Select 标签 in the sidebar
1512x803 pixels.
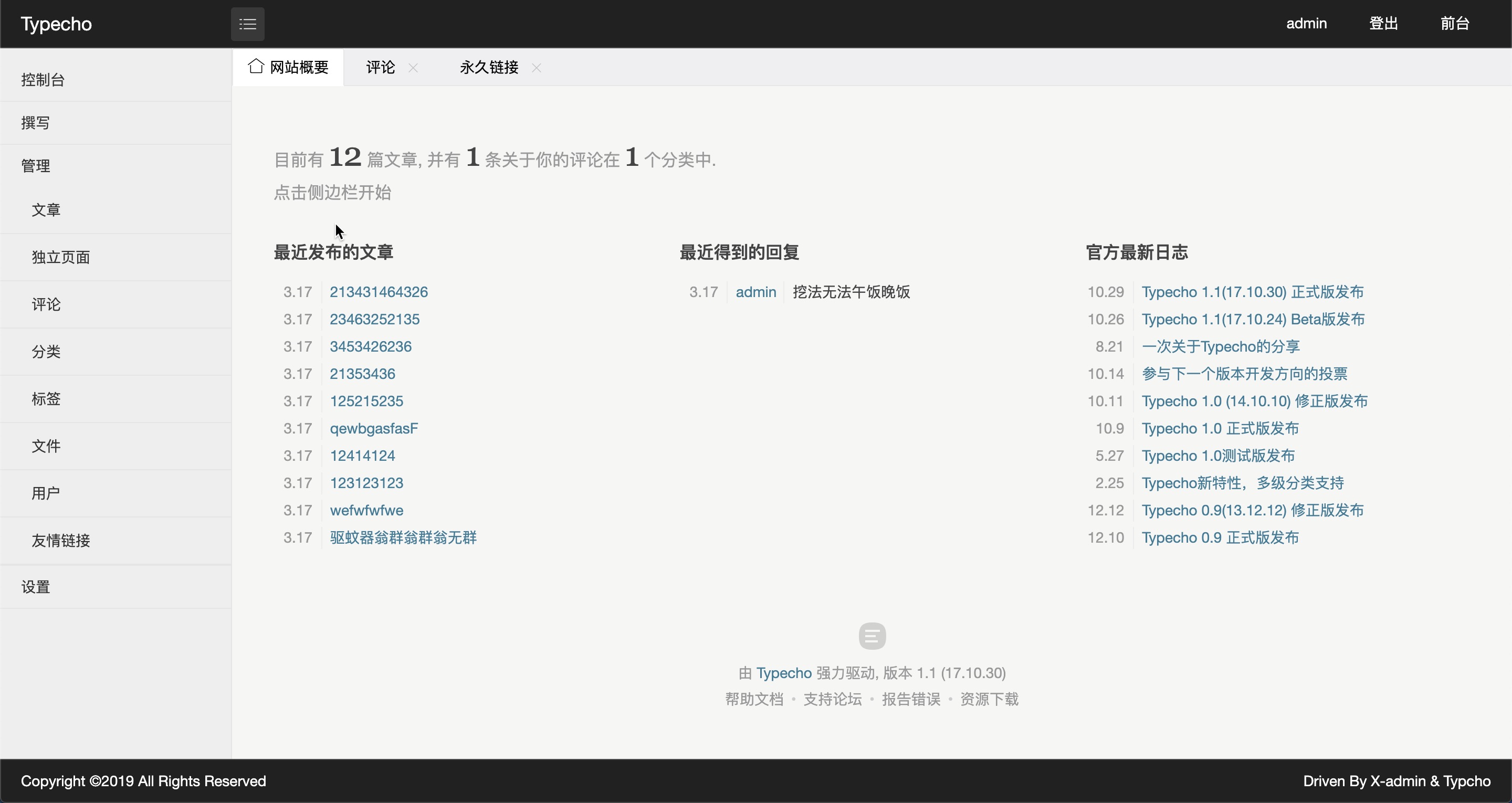46,399
